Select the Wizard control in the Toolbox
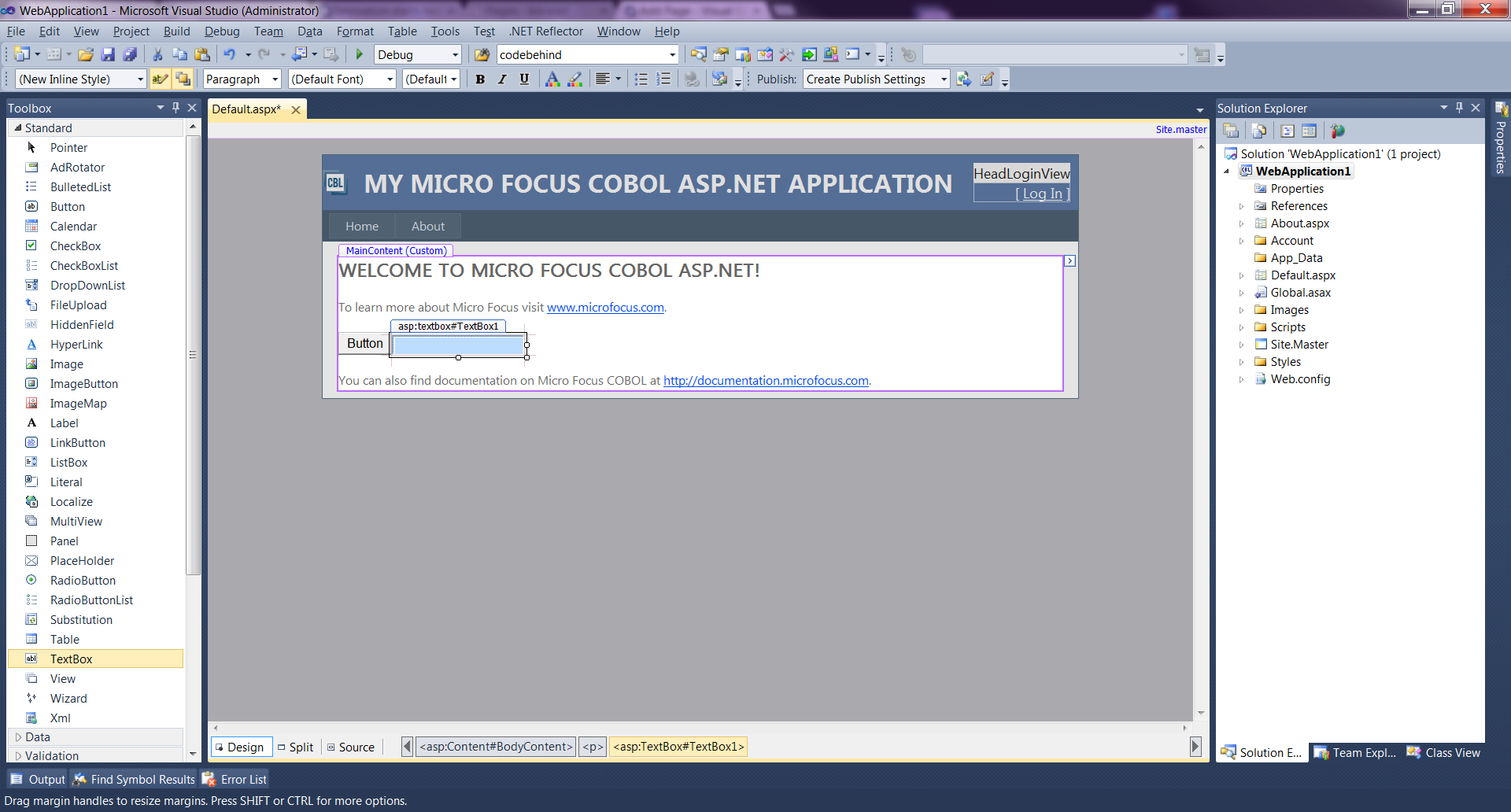 point(96,699)
